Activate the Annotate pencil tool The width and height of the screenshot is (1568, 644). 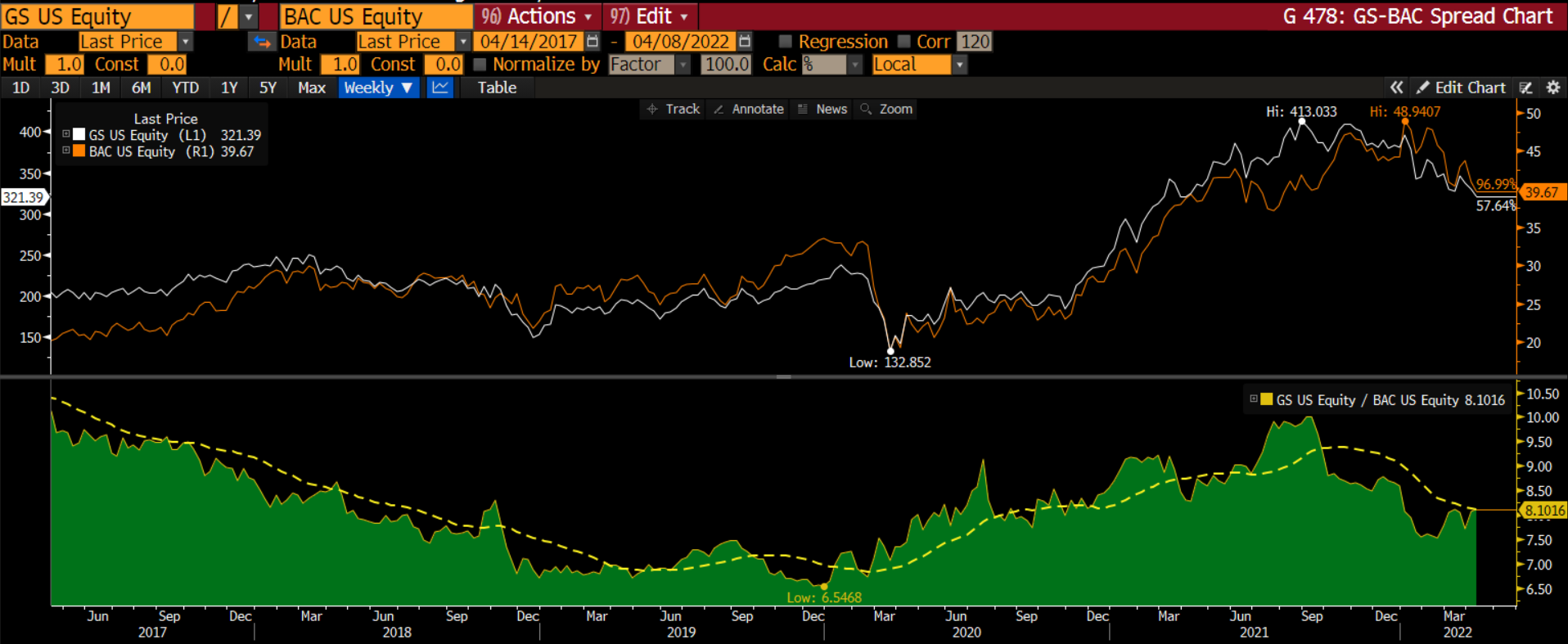click(x=748, y=109)
